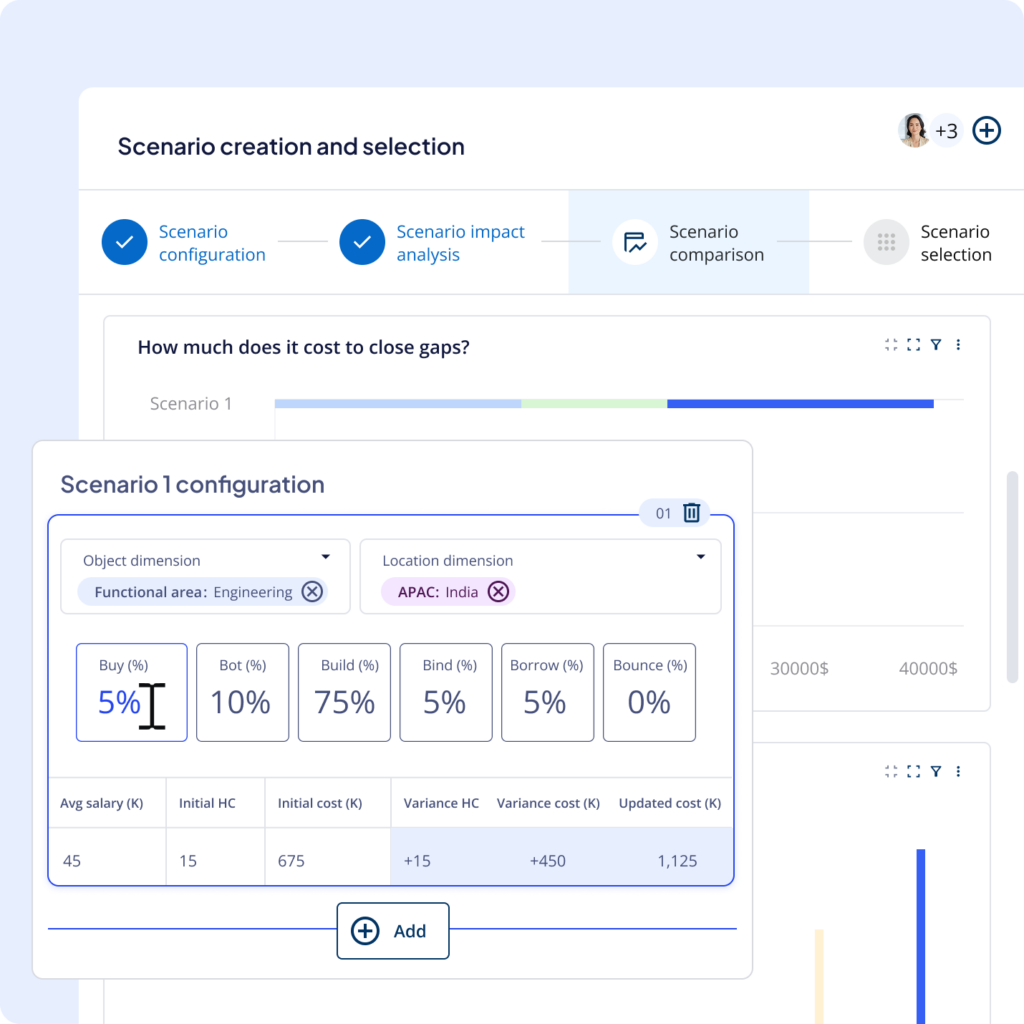The height and width of the screenshot is (1024, 1024).
Task: Remove the Functional area Engineering filter chip
Action: pos(311,591)
